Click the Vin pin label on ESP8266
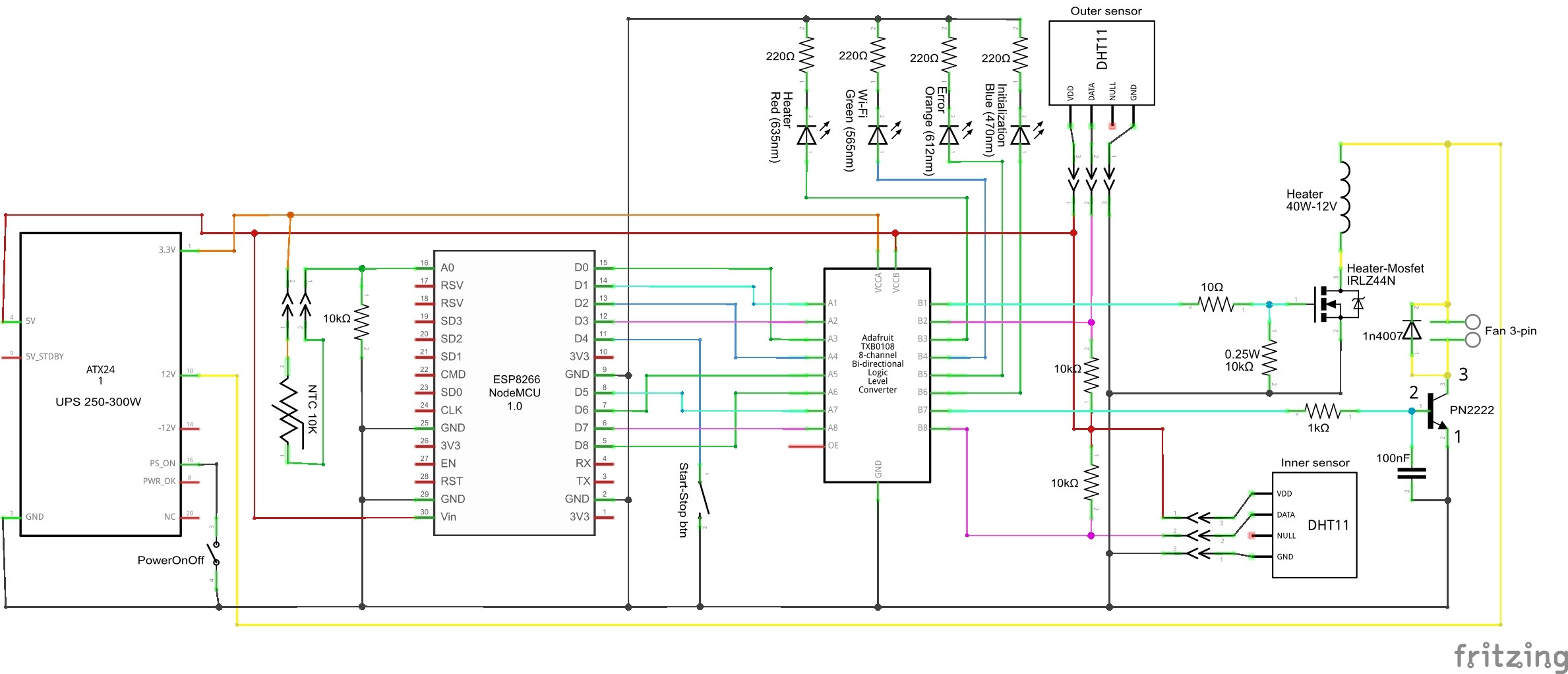Viewport: 1568px width, 674px height. pyautogui.click(x=448, y=516)
